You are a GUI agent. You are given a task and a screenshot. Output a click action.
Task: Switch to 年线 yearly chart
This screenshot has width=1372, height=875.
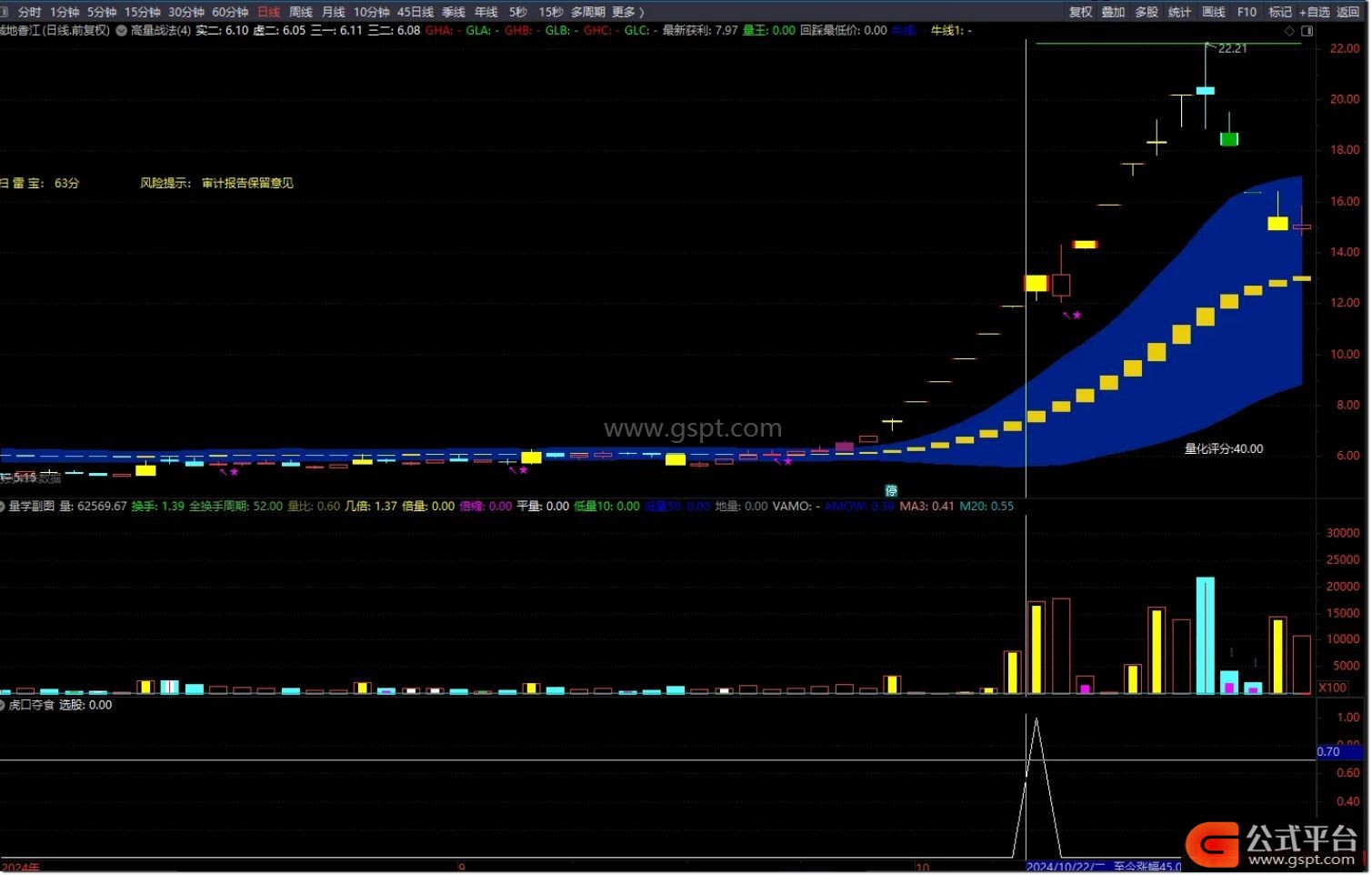[x=486, y=12]
